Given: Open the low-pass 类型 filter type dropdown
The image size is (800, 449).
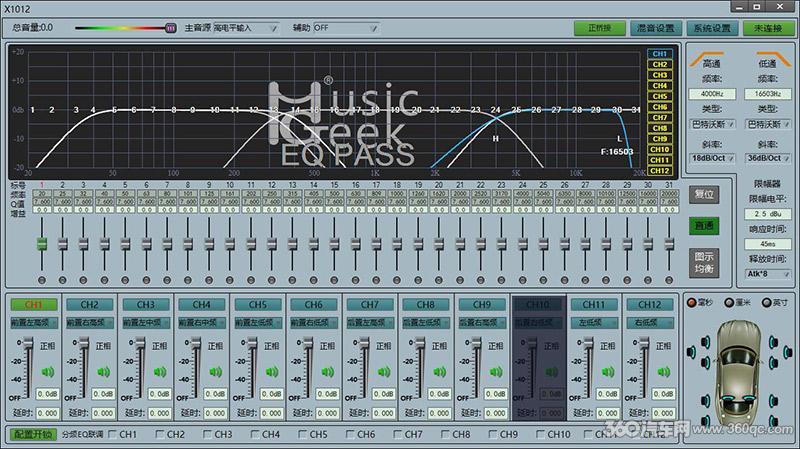Looking at the screenshot, I should (768, 124).
